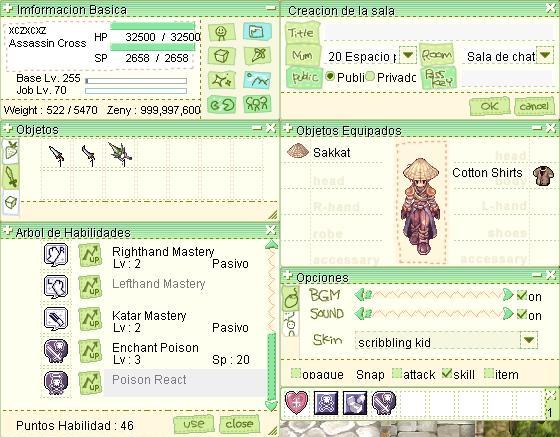Open the 20 Espacio number dropdown
The image size is (560, 437).
[408, 56]
